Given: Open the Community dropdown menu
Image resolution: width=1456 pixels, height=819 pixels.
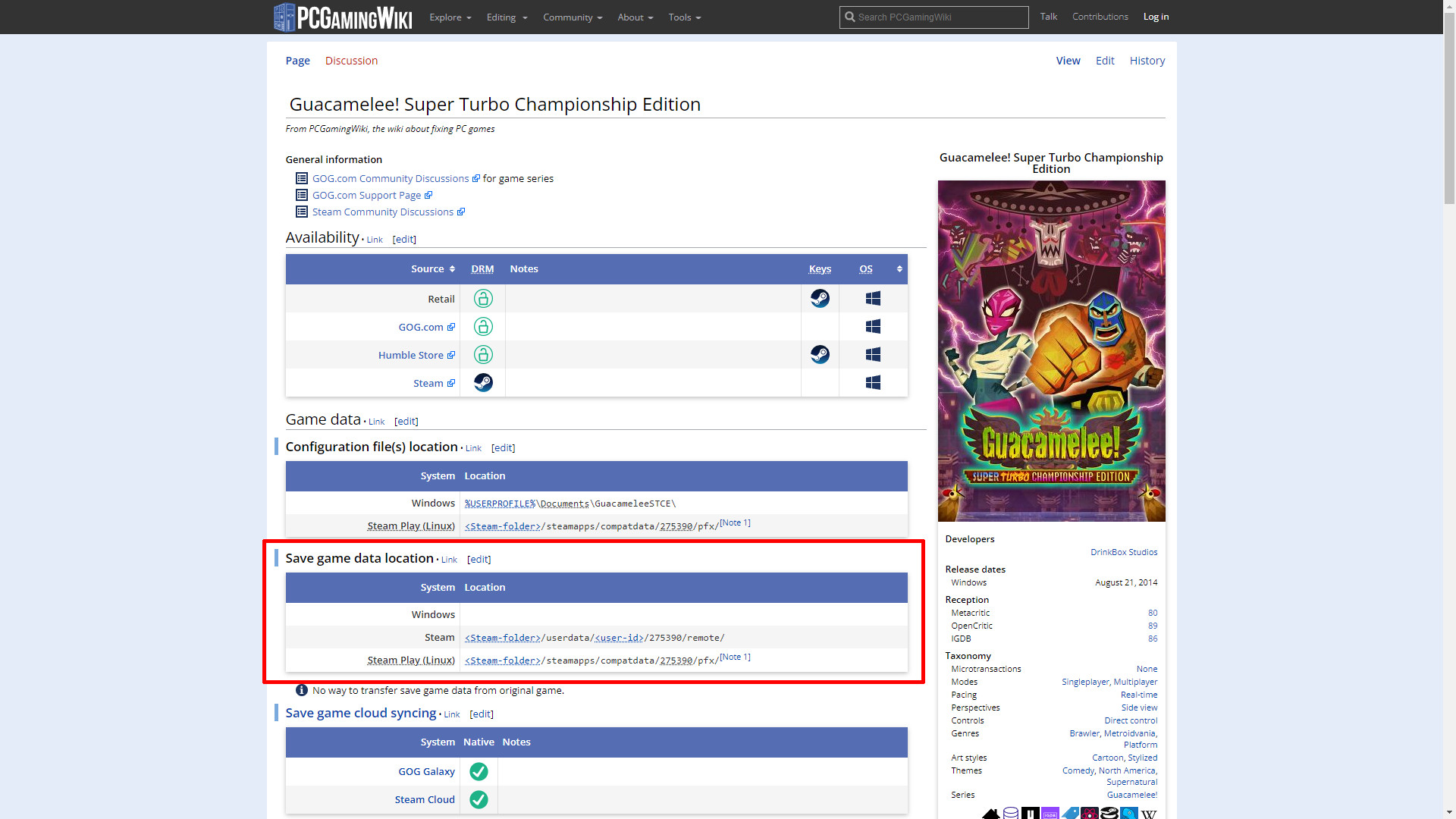Looking at the screenshot, I should pyautogui.click(x=573, y=17).
